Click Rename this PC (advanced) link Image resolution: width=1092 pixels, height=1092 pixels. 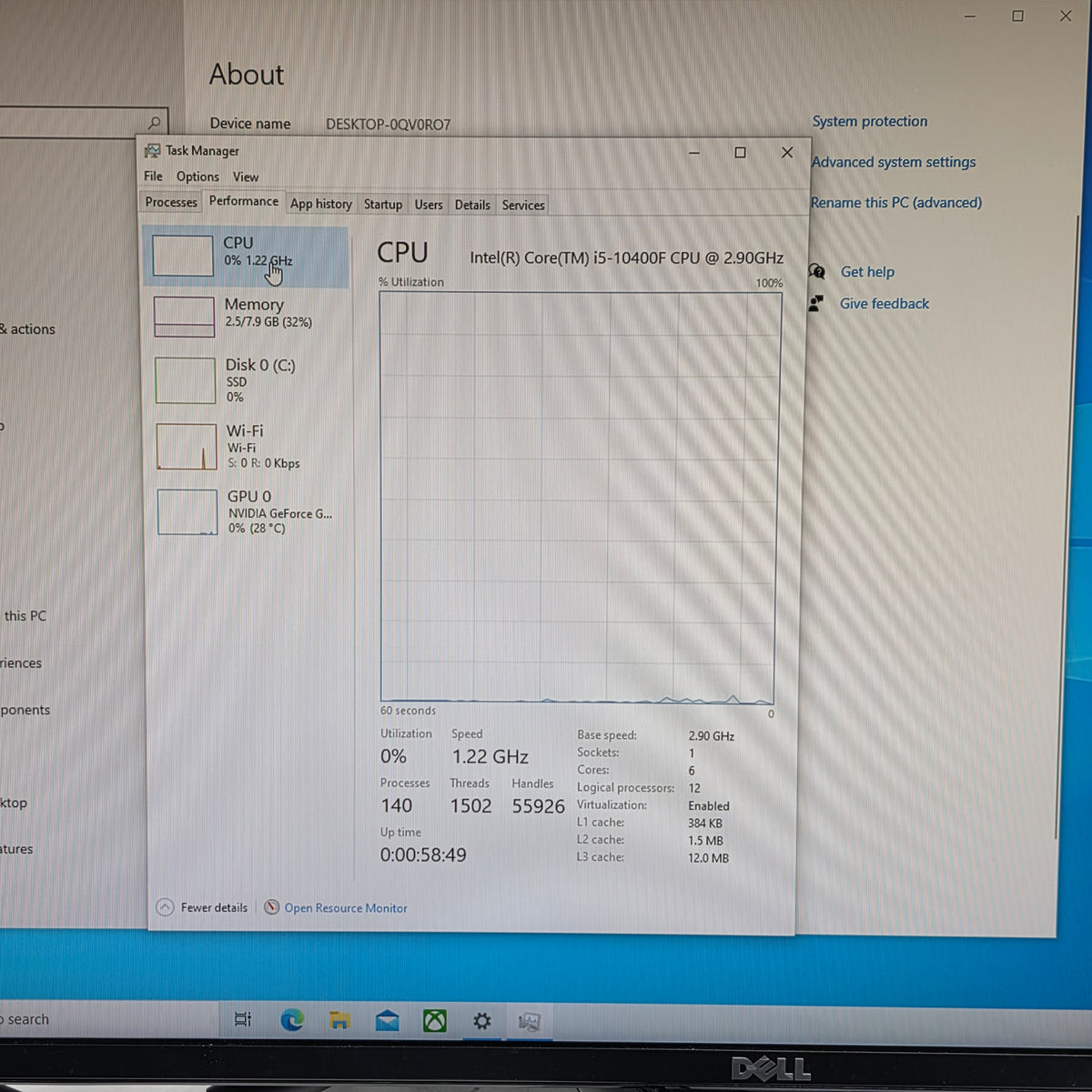[896, 202]
